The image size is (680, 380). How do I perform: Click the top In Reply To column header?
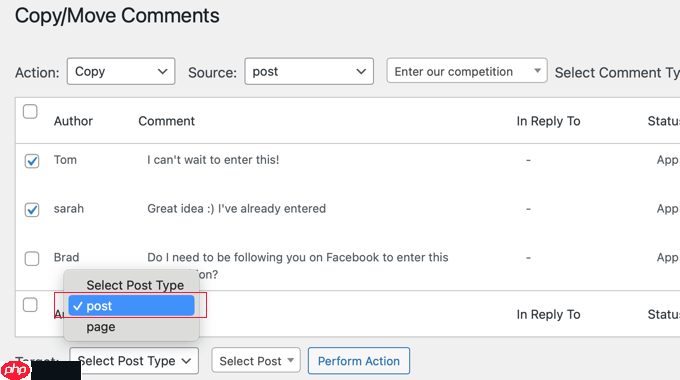pyautogui.click(x=548, y=121)
